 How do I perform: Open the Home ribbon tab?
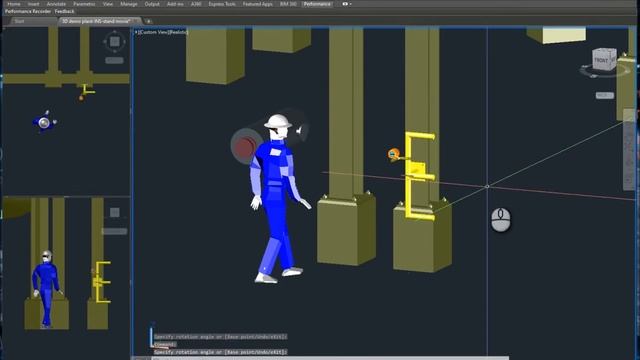(13, 4)
